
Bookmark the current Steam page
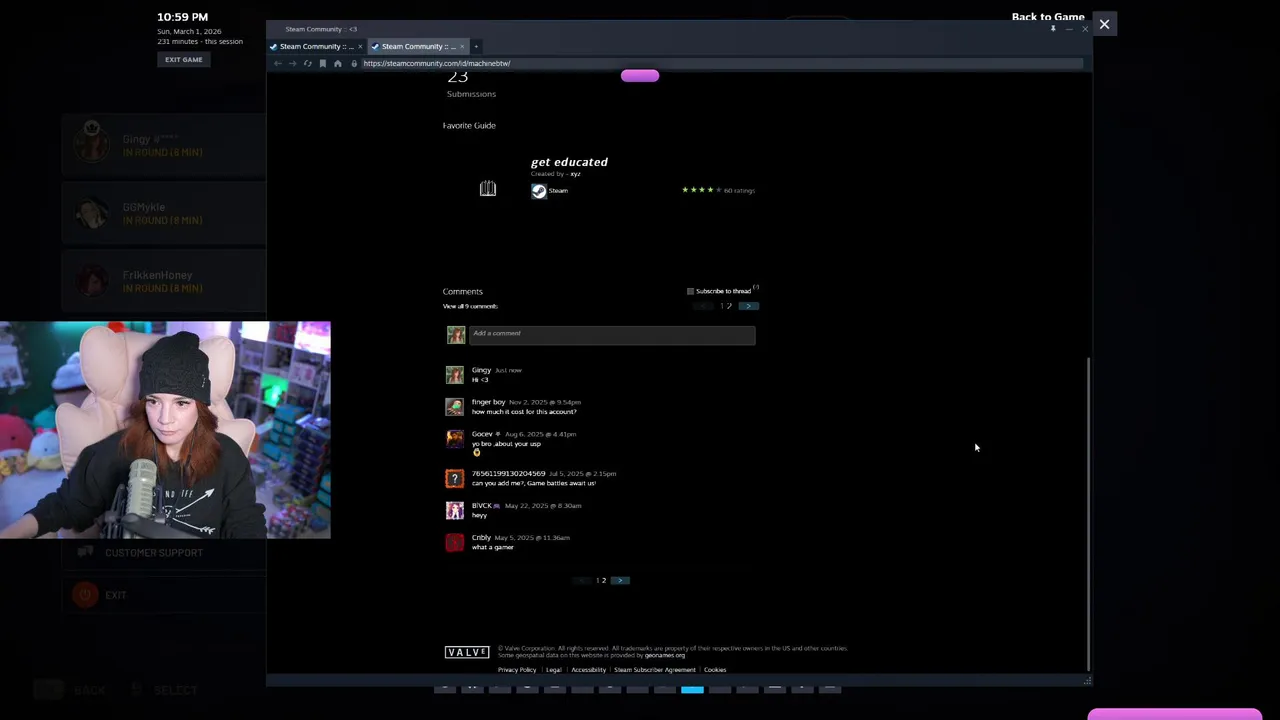(x=322, y=63)
